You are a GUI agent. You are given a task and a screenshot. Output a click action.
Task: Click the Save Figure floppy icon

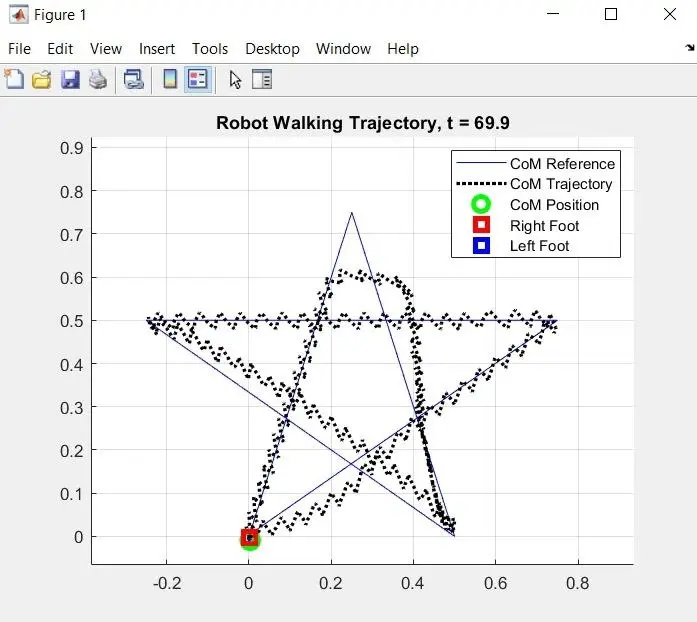[70, 80]
